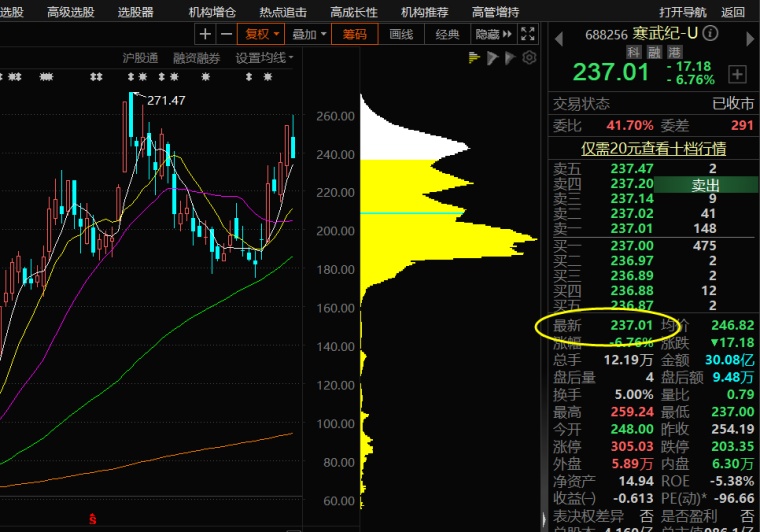Image resolution: width=760 pixels, height=532 pixels.
Task: Open the stock info icon beside 寒武纪-U
Action: point(711,34)
